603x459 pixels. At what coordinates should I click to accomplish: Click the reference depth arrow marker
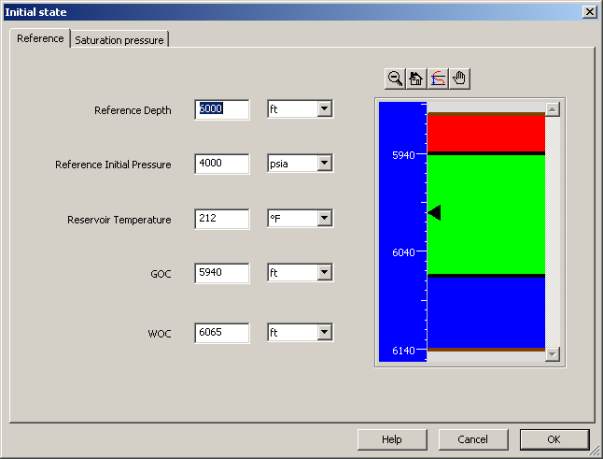434,212
